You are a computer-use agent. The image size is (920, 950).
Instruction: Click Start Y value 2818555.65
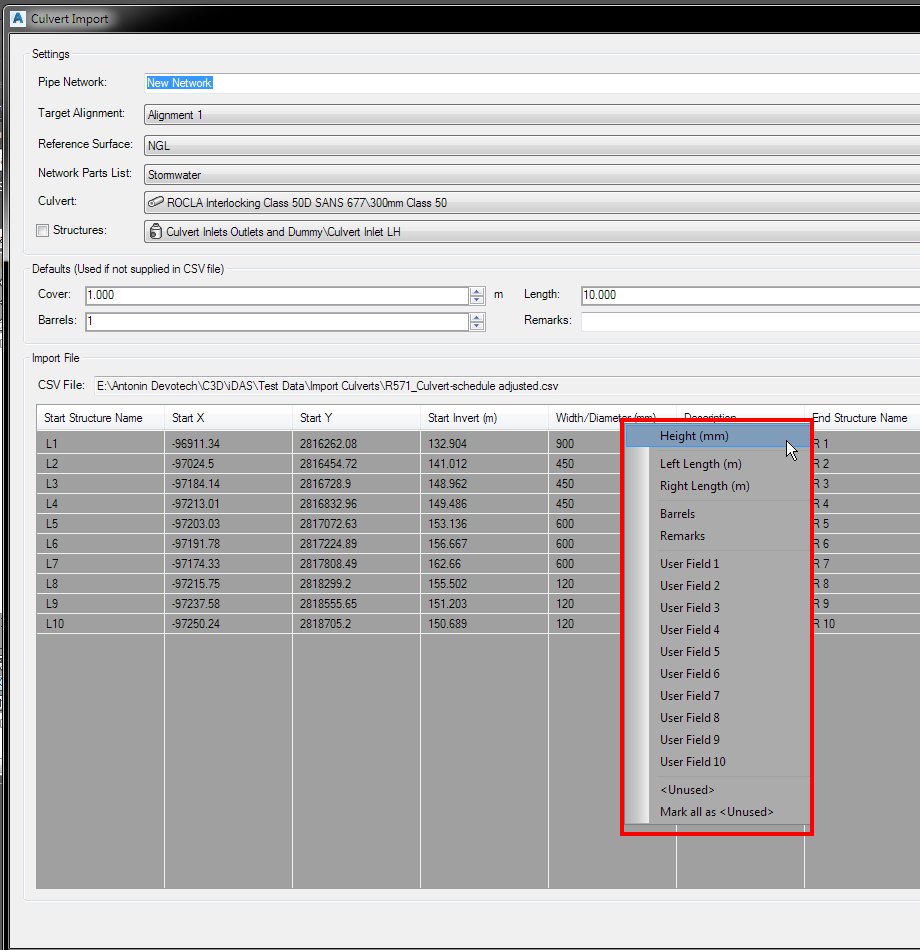point(356,603)
